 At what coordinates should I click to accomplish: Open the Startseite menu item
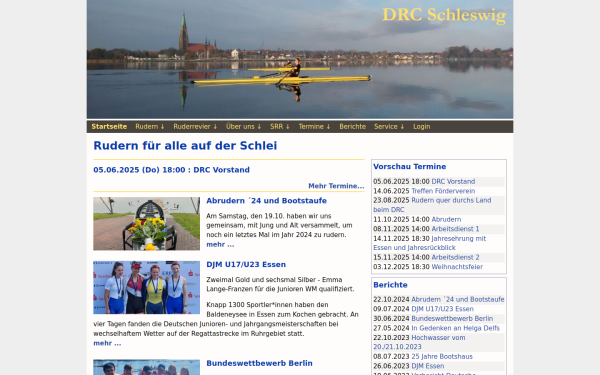[x=109, y=127]
